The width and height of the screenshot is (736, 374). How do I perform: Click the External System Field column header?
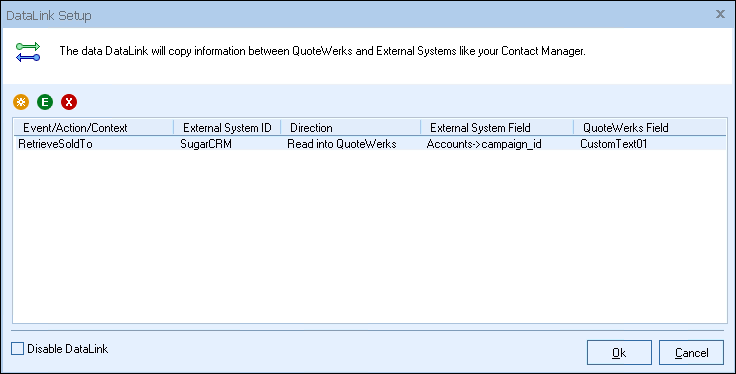pyautogui.click(x=497, y=128)
